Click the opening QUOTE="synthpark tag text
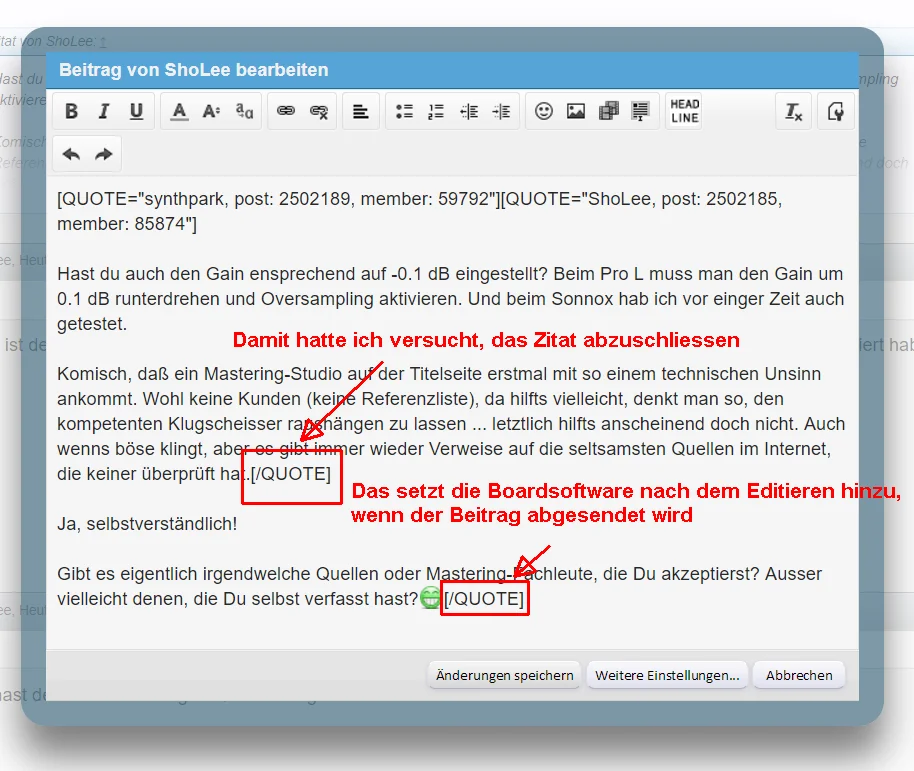Screen dimensions: 914x771 [x=279, y=199]
